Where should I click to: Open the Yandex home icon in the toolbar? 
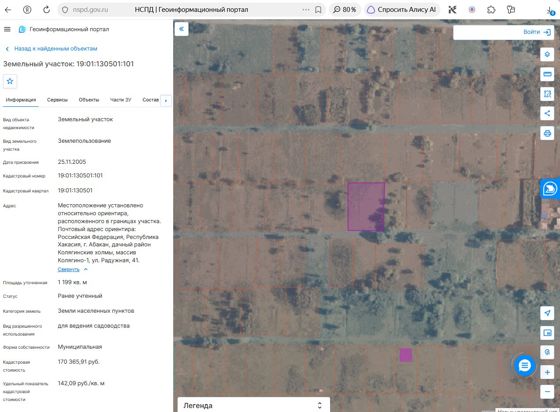(27, 10)
